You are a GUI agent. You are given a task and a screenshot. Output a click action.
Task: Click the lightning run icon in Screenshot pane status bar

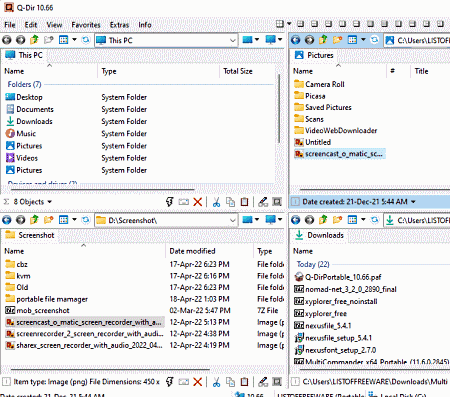click(170, 382)
